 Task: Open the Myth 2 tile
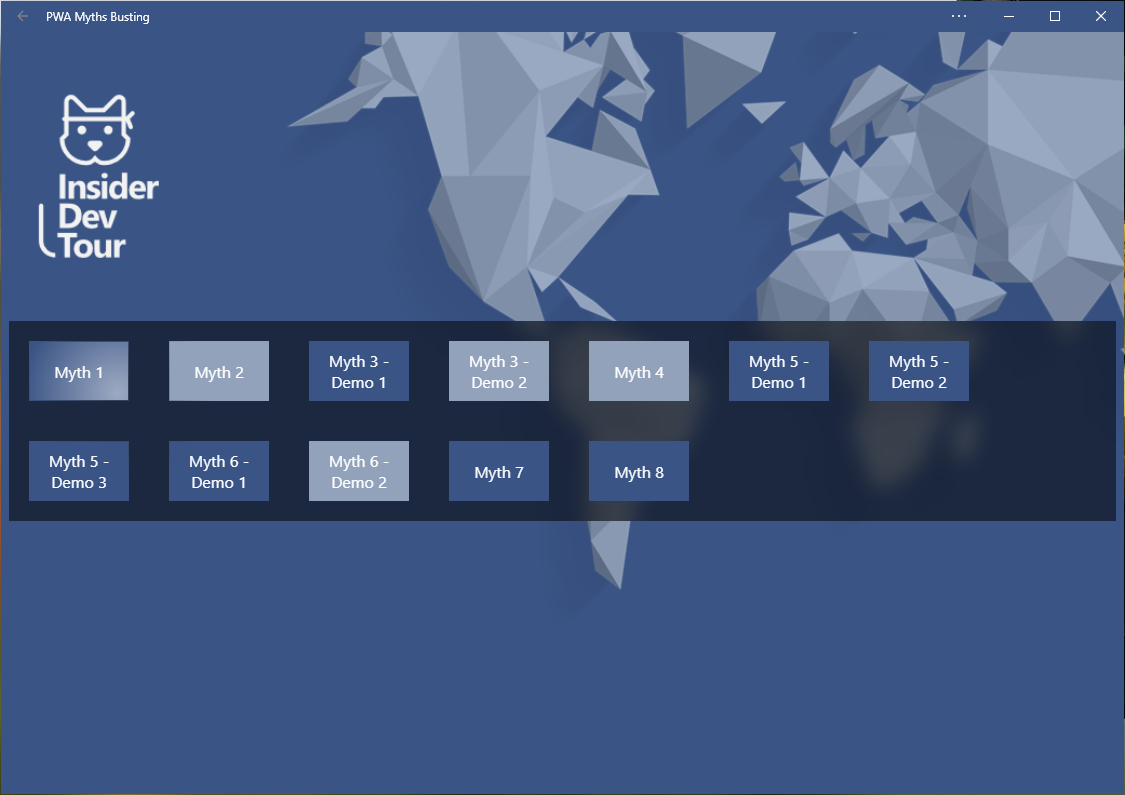click(x=219, y=371)
